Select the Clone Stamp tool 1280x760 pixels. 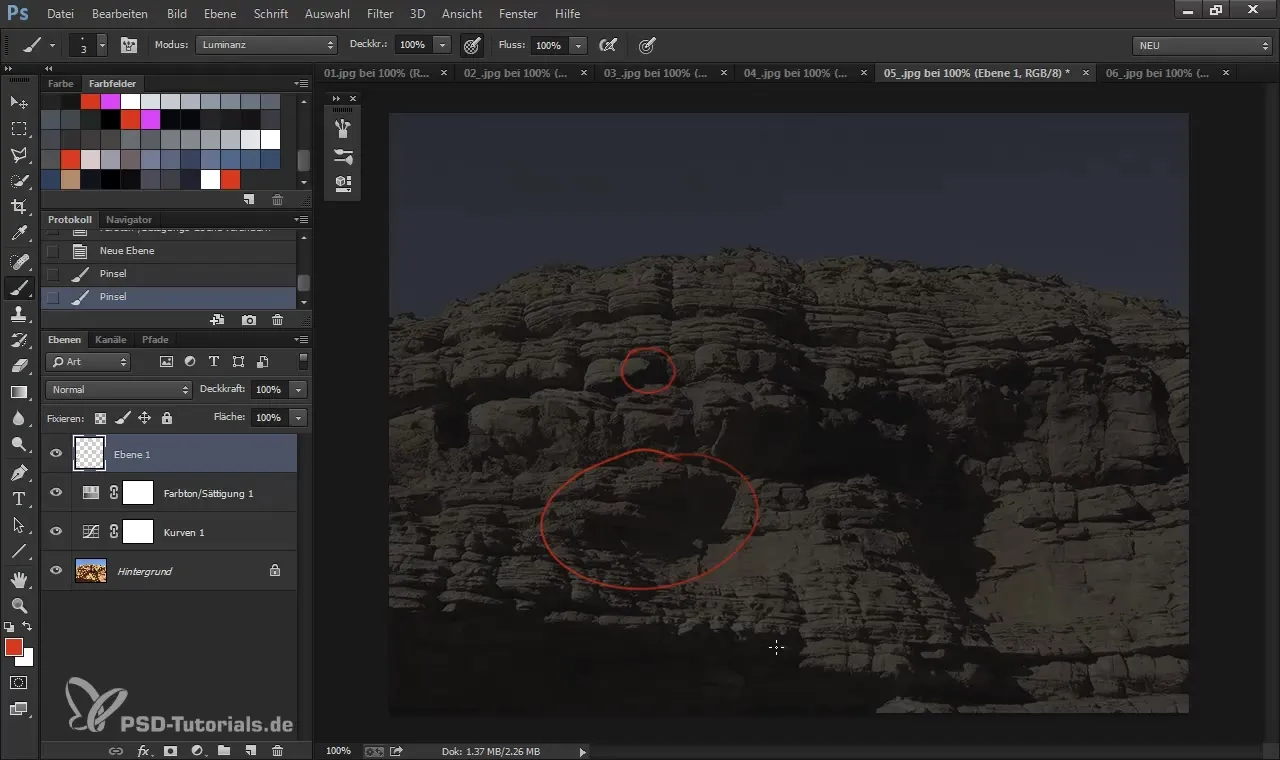click(x=19, y=314)
